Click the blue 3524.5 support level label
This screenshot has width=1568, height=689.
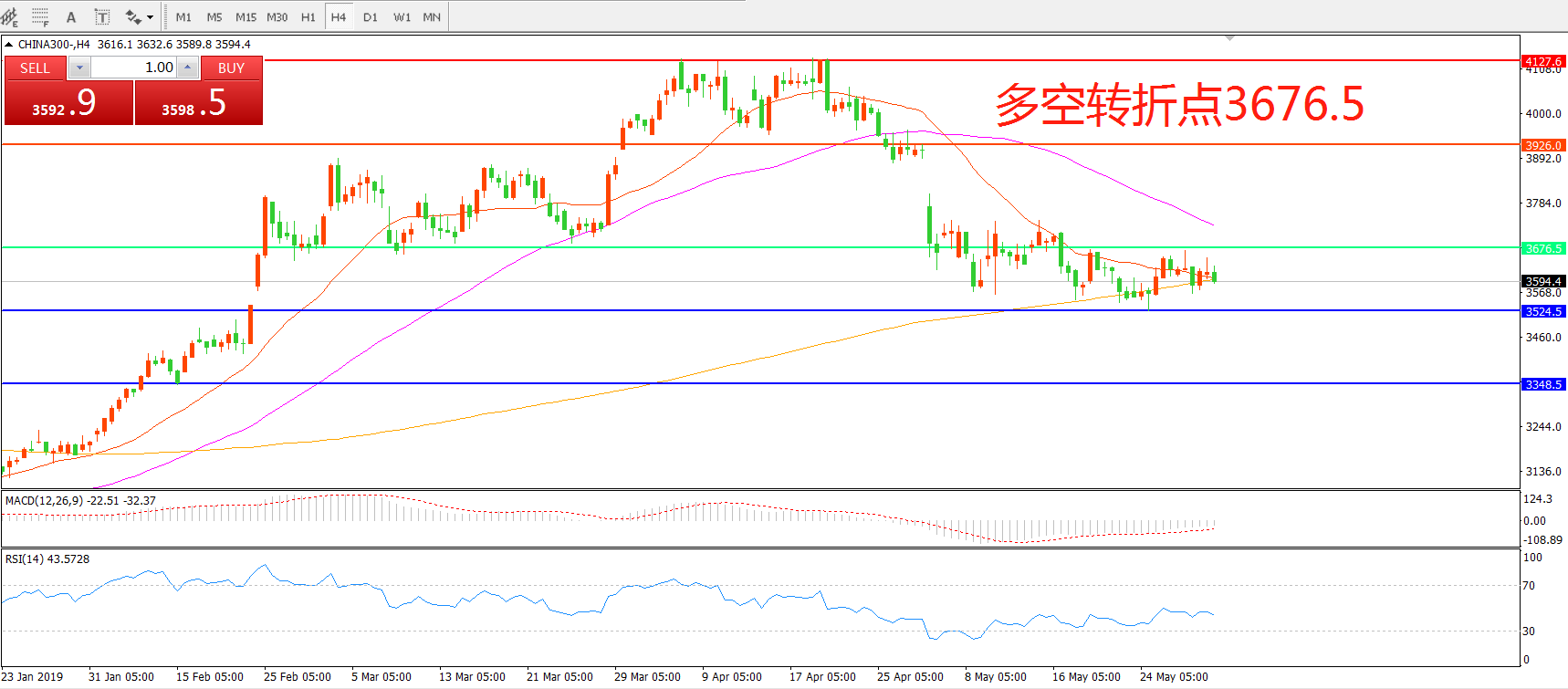tap(1542, 311)
